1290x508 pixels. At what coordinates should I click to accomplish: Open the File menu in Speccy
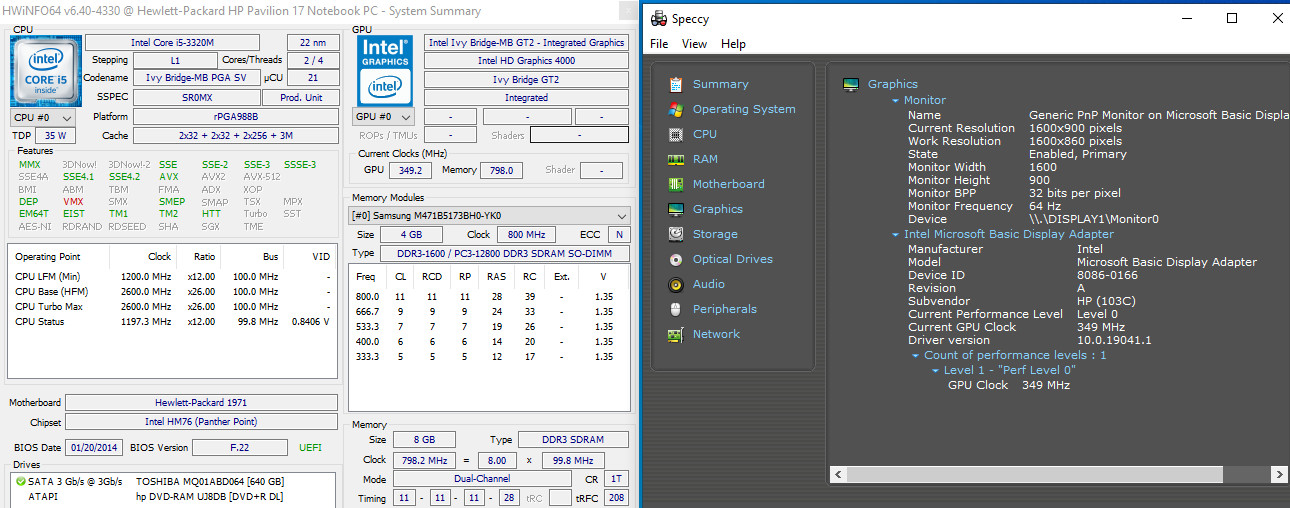(x=659, y=44)
